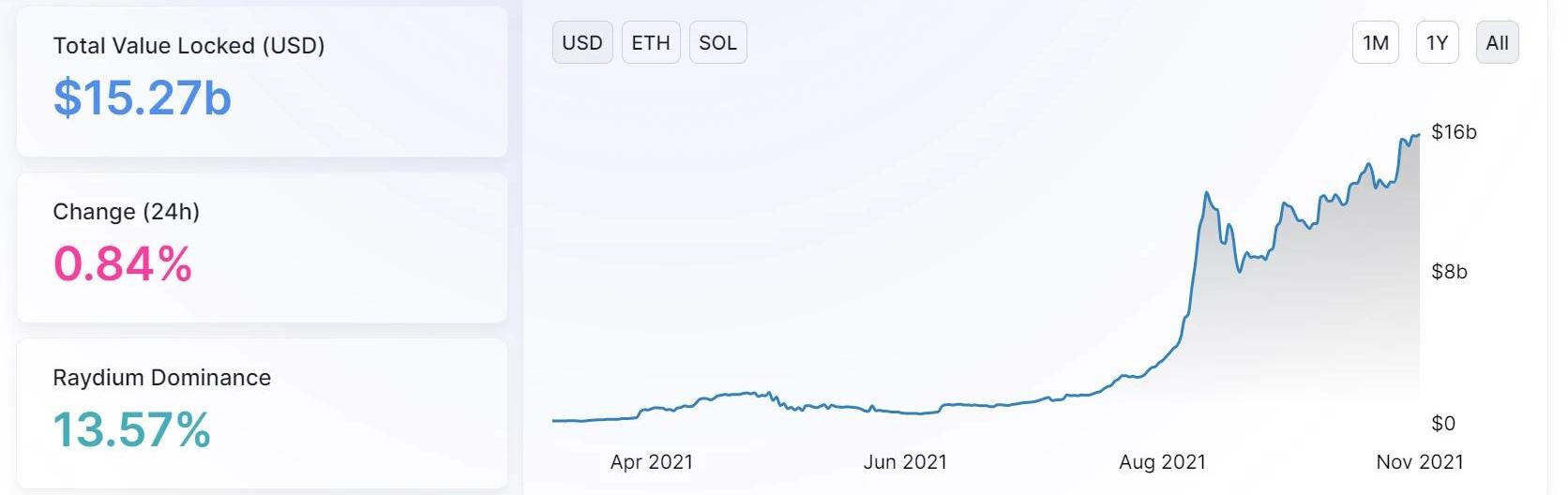Click the 0.84% change value
This screenshot has width=1568, height=495.
point(123,263)
